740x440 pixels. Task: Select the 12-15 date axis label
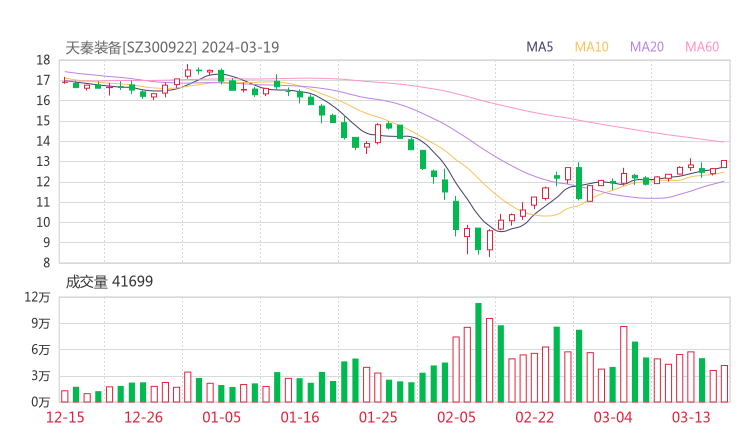pos(64,416)
